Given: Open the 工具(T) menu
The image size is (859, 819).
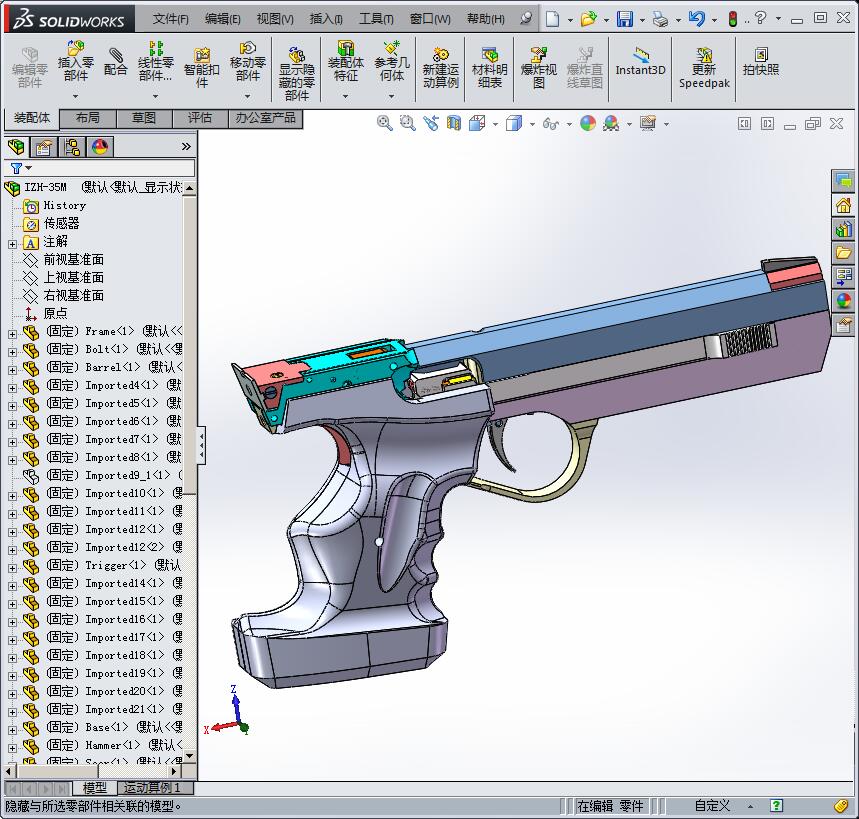Looking at the screenshot, I should [376, 19].
